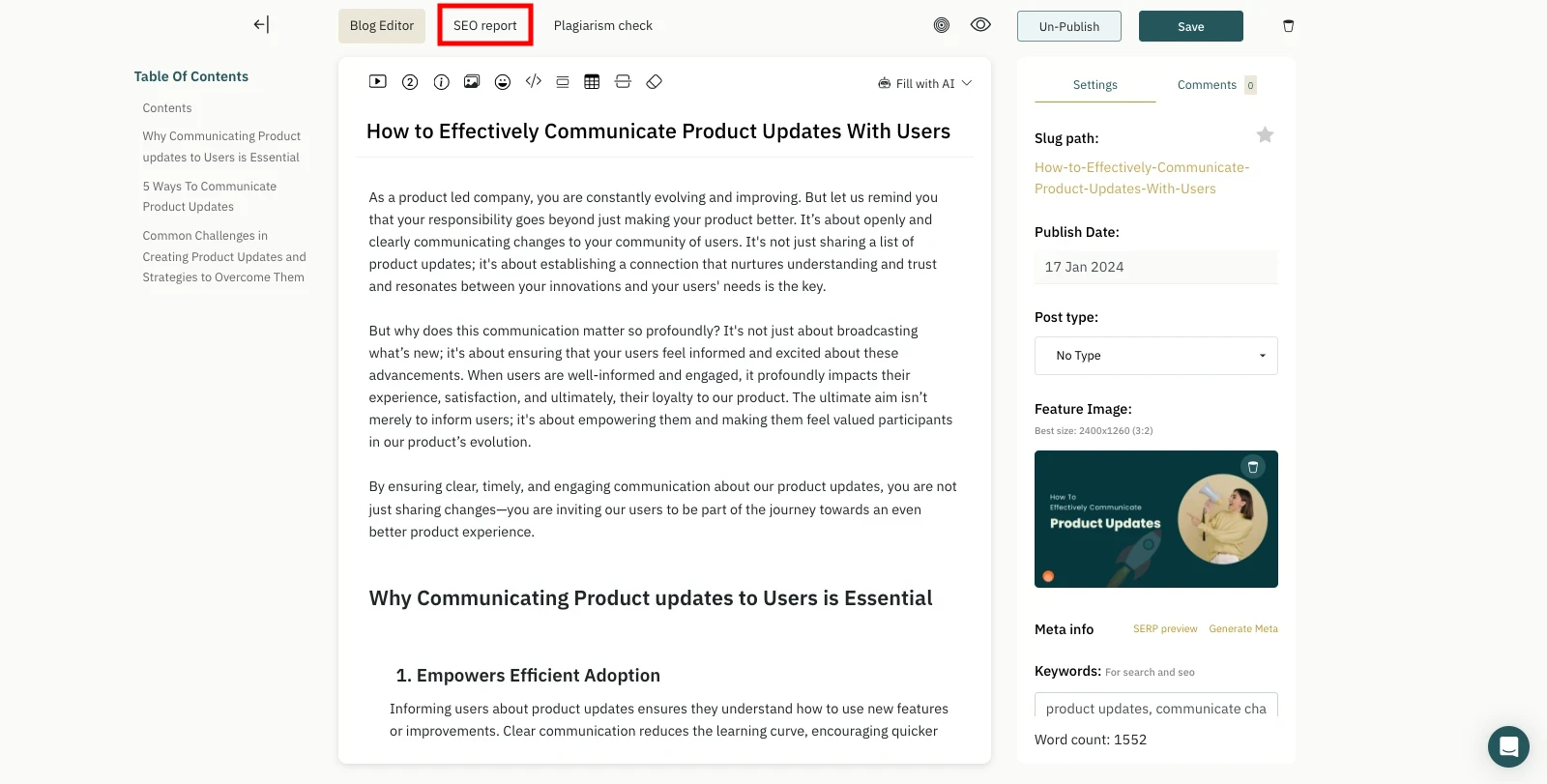
Task: Click the blog post title
Action: (x=658, y=131)
